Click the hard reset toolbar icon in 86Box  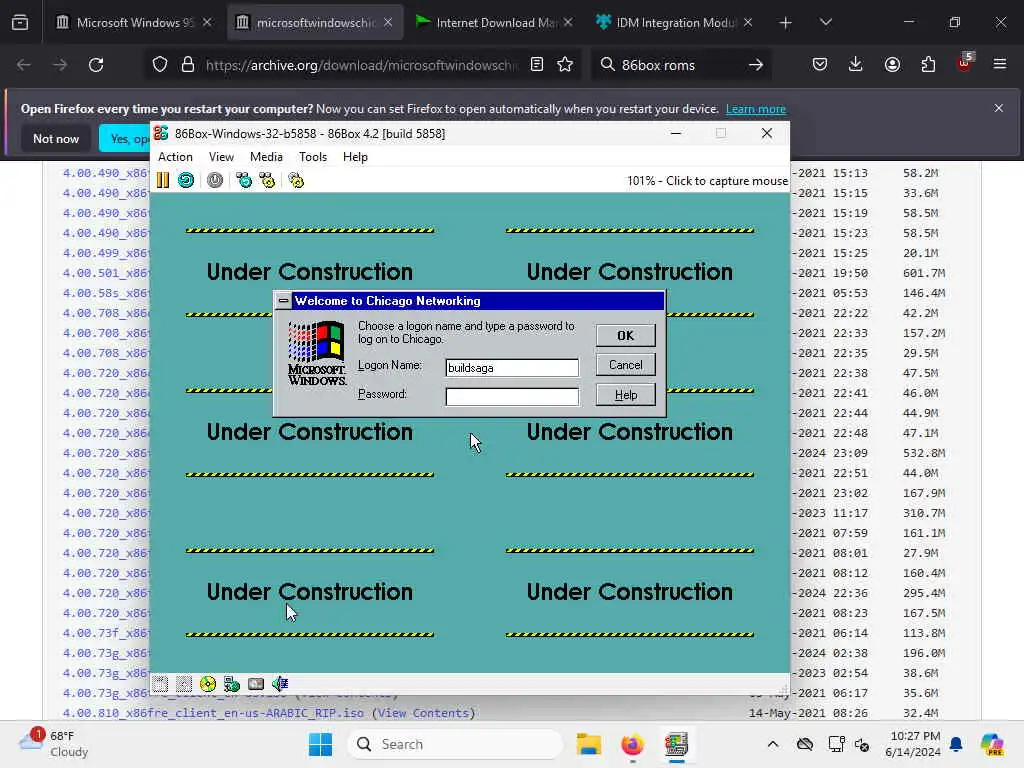[x=186, y=180]
